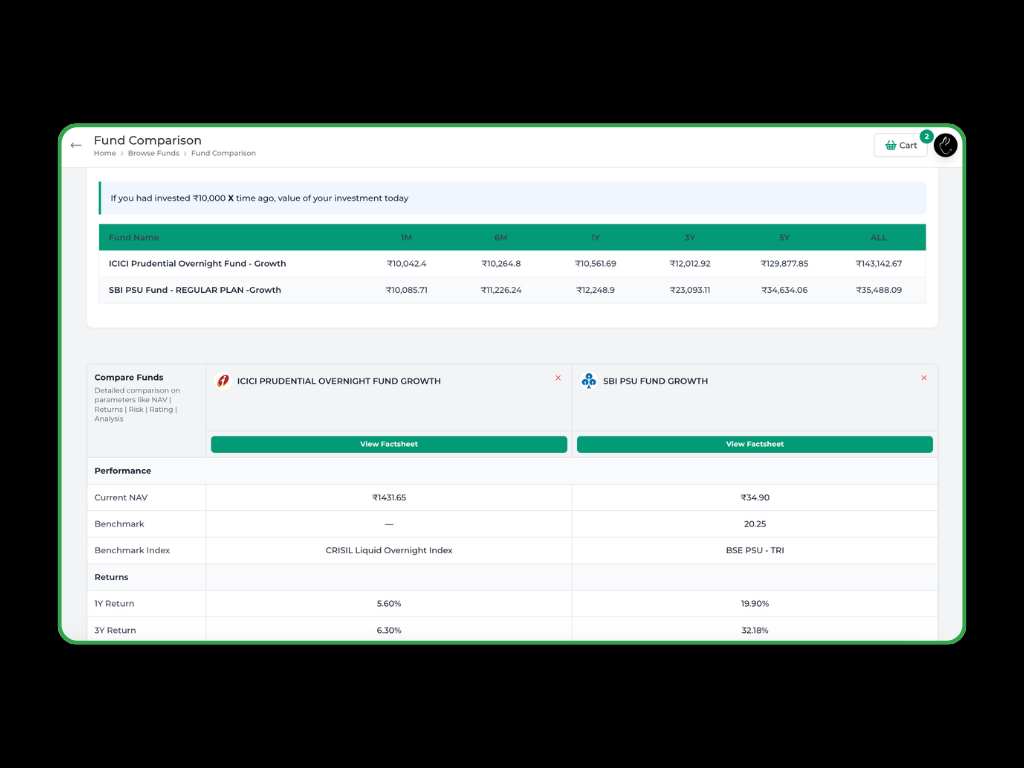Click the 3Y column header
Image resolution: width=1024 pixels, height=768 pixels.
click(x=690, y=238)
